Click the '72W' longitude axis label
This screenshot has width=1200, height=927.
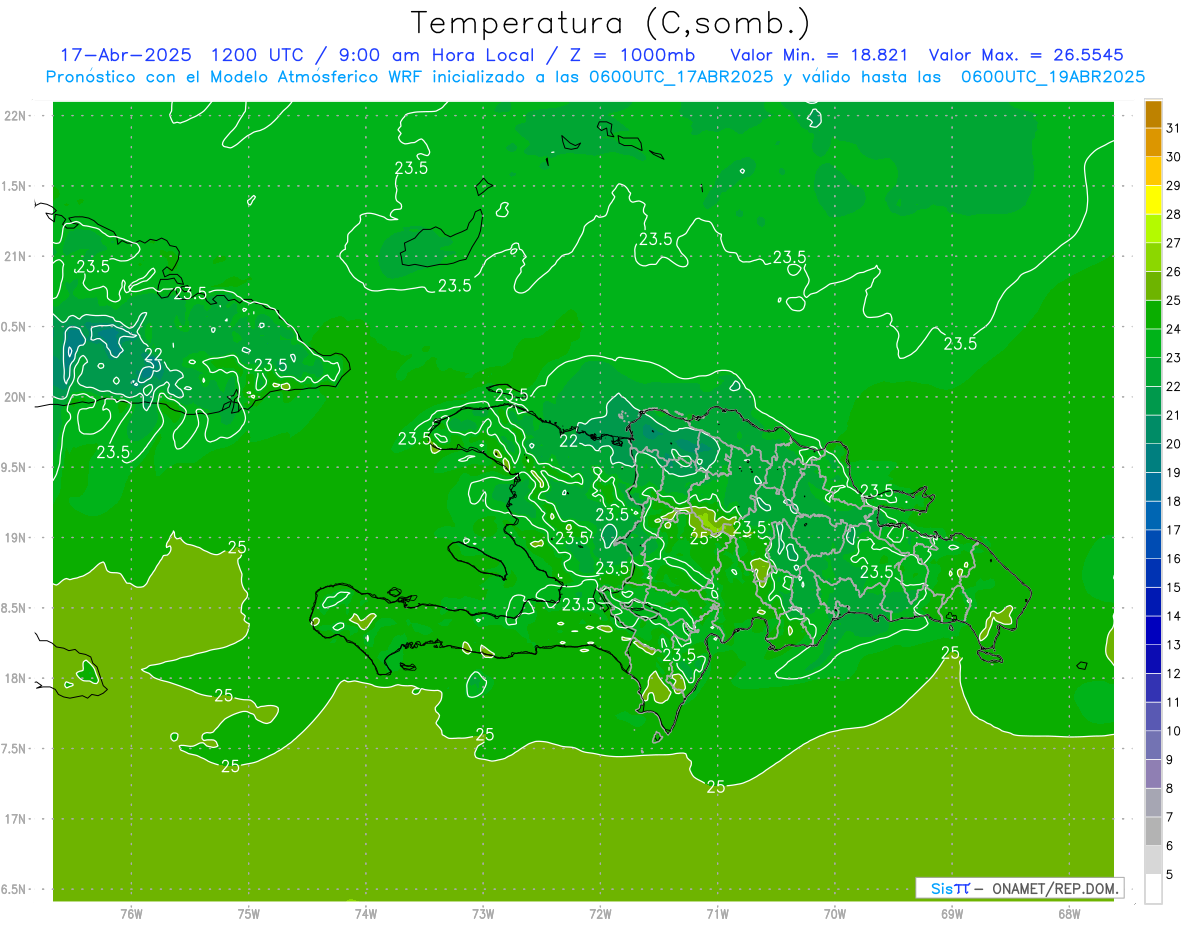pos(600,914)
